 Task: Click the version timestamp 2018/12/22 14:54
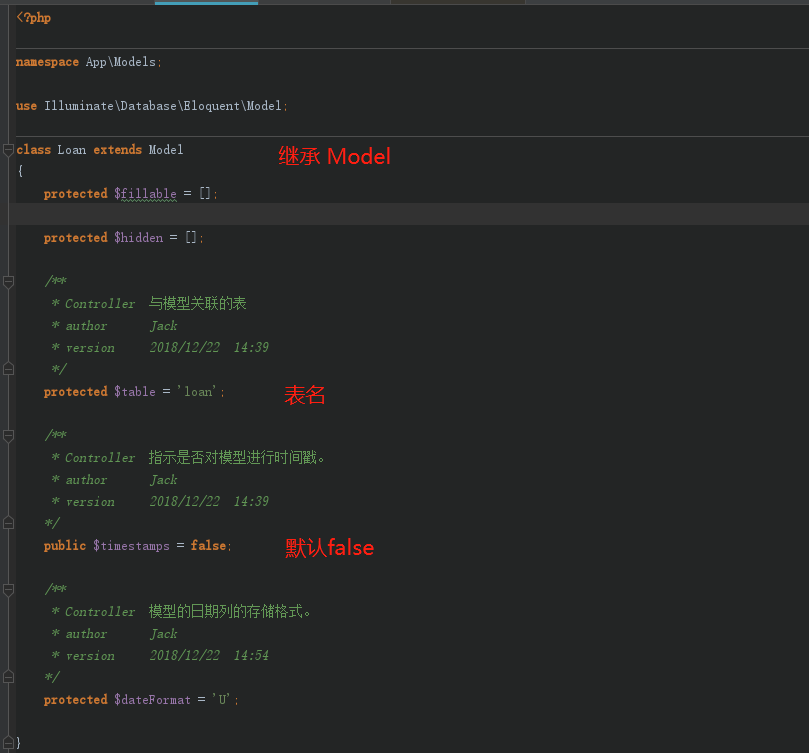[209, 655]
